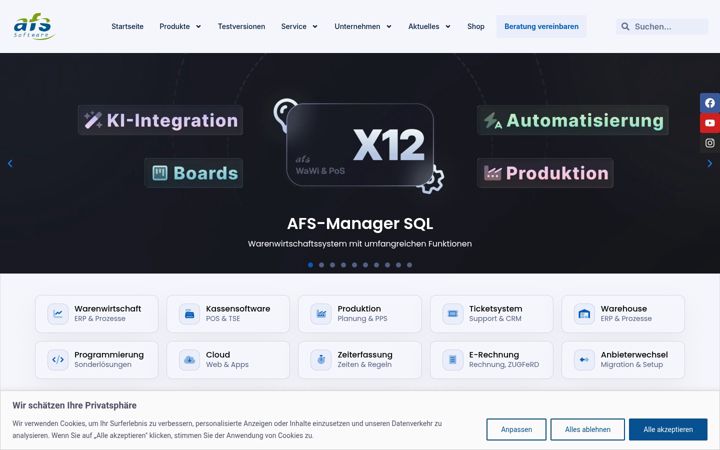Click Beratung vereinbaren button
720x450 pixels.
point(541,27)
